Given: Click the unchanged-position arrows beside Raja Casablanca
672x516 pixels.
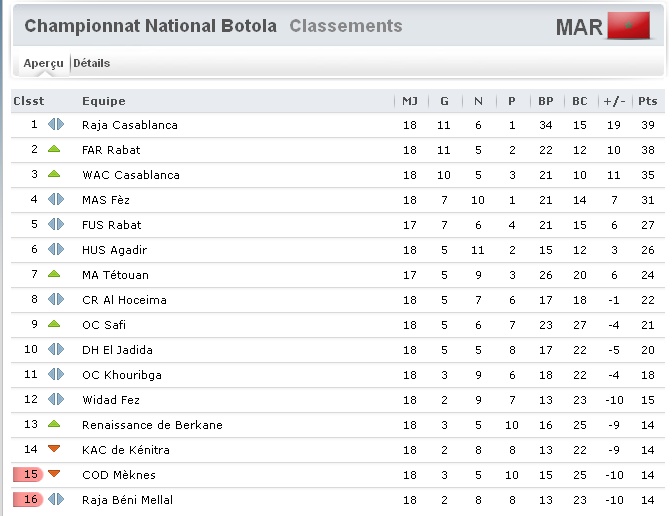Looking at the screenshot, I should (x=56, y=124).
